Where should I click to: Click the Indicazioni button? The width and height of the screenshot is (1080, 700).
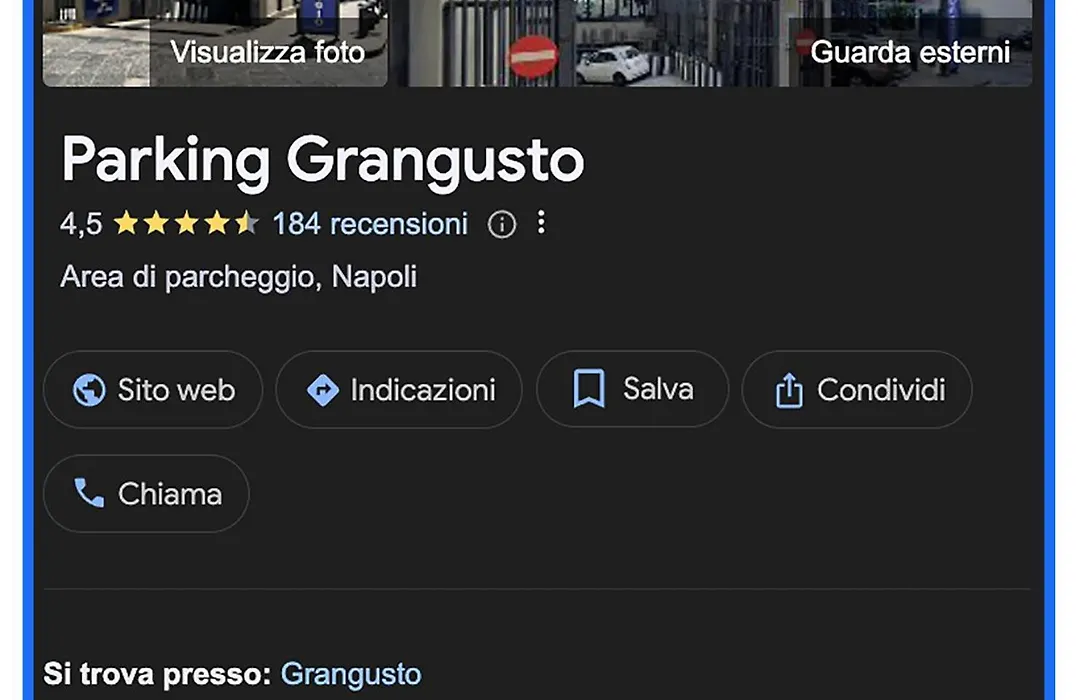click(399, 390)
